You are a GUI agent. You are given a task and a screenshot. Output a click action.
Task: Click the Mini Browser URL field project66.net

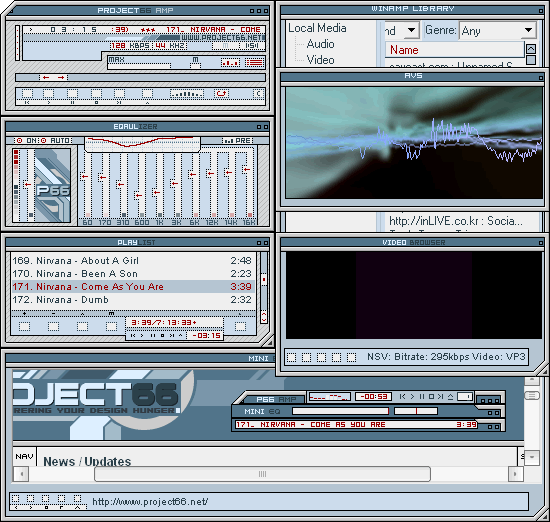(x=309, y=502)
